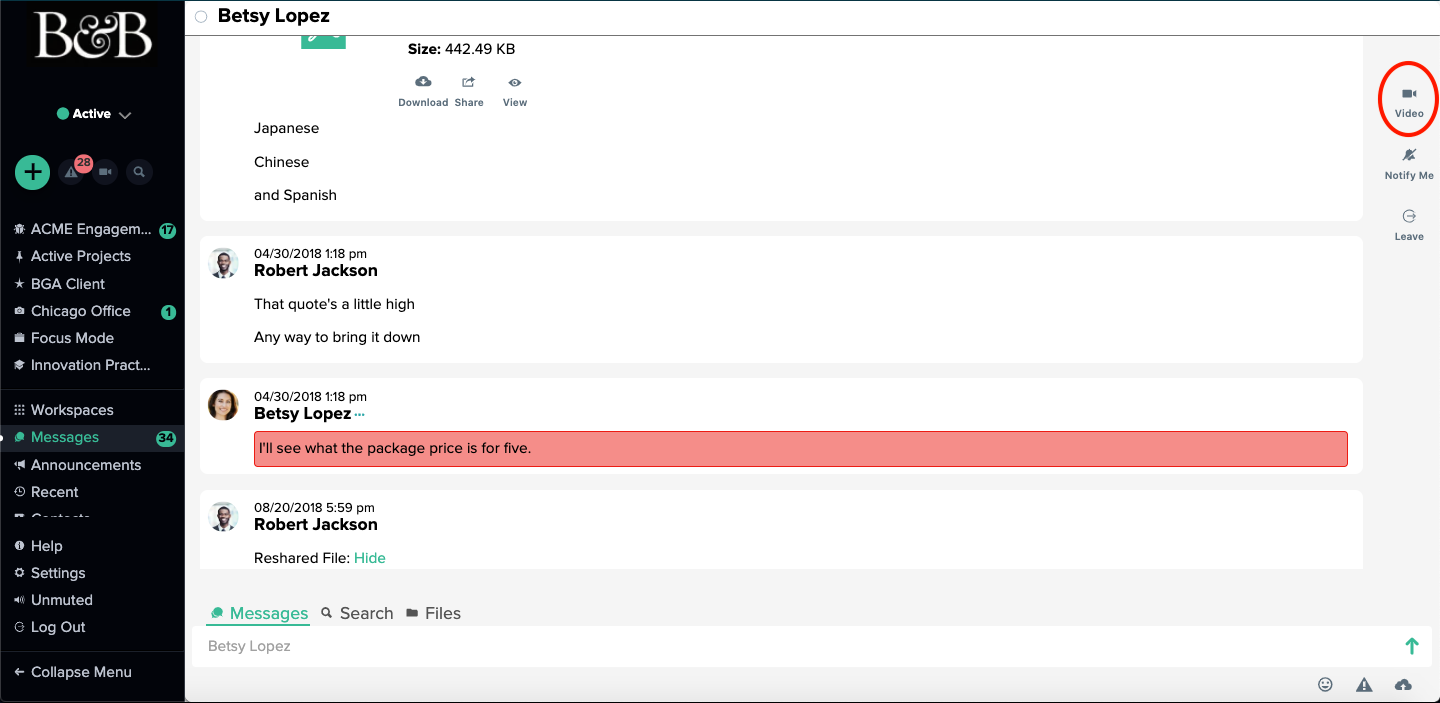Screen dimensions: 1440x703
Task: Click the B&B logo
Action: coord(93,35)
